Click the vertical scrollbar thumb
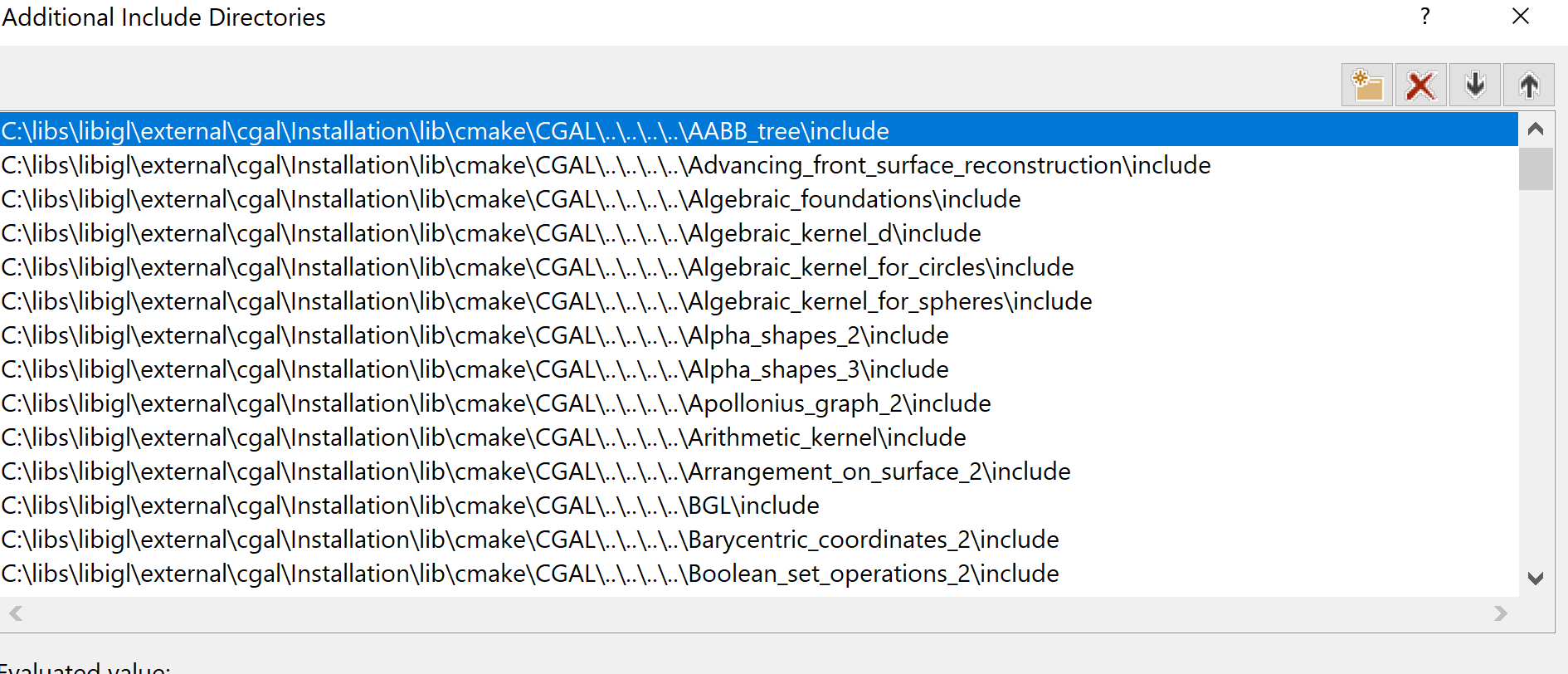Viewport: 1568px width, 674px height. pyautogui.click(x=1536, y=170)
